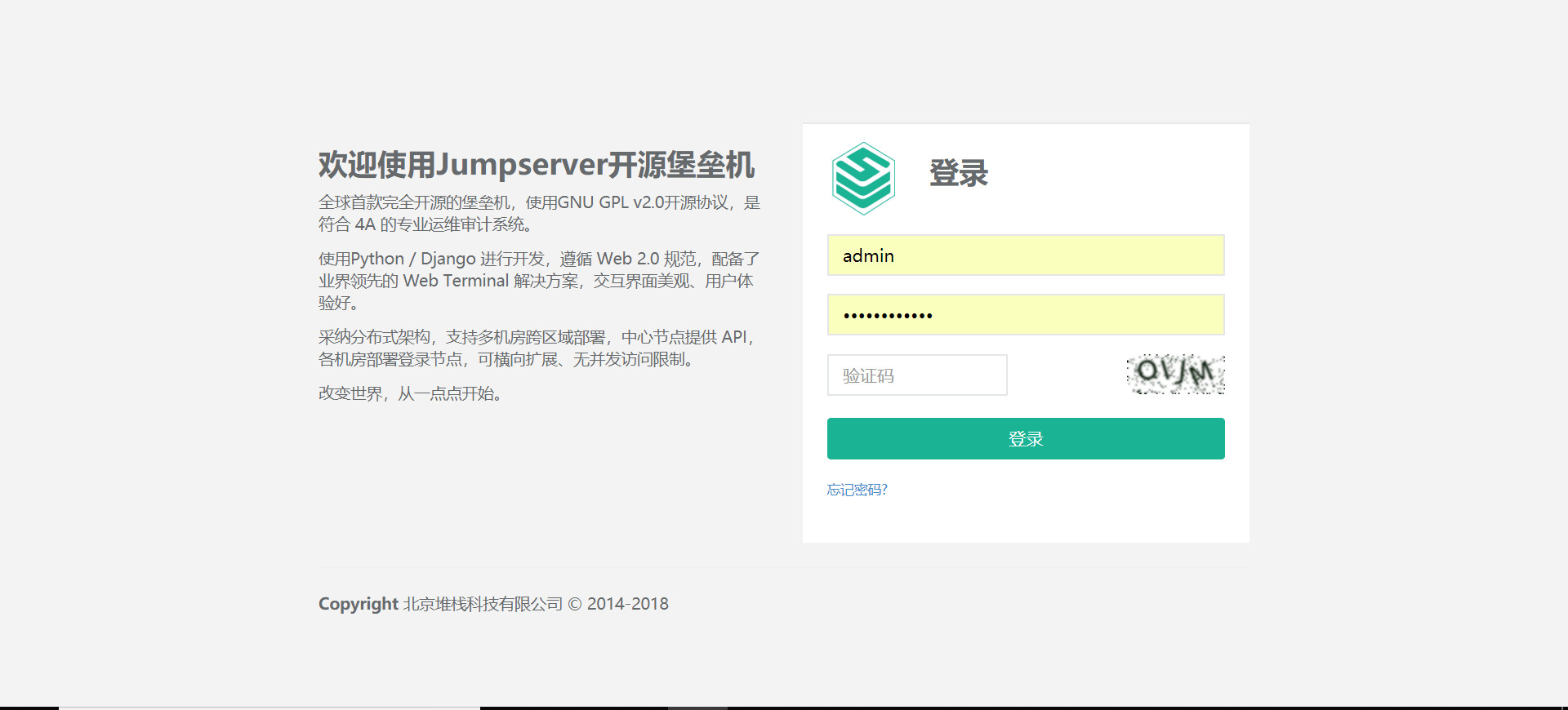Click the 登录 heading text
The image size is (1568, 710).
[x=959, y=173]
